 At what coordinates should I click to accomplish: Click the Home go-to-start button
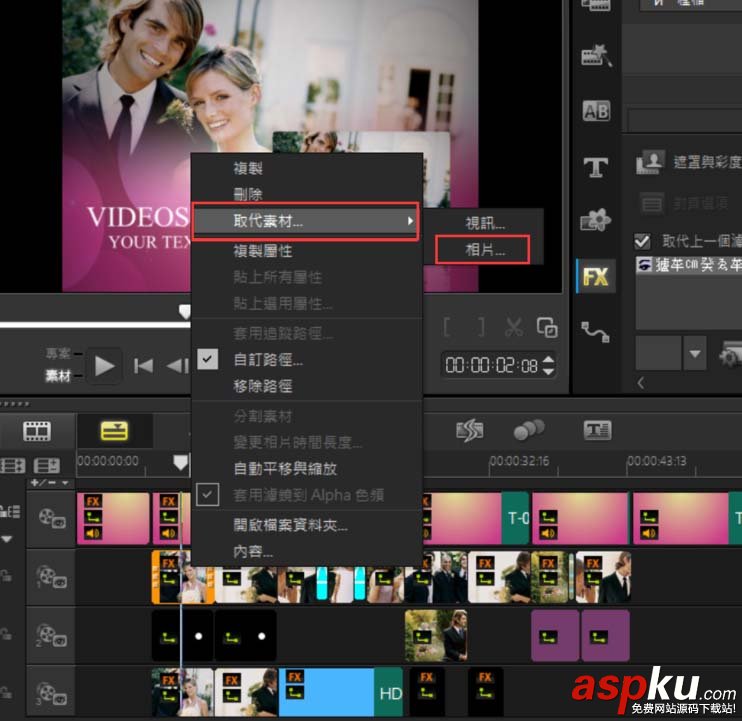tap(143, 366)
